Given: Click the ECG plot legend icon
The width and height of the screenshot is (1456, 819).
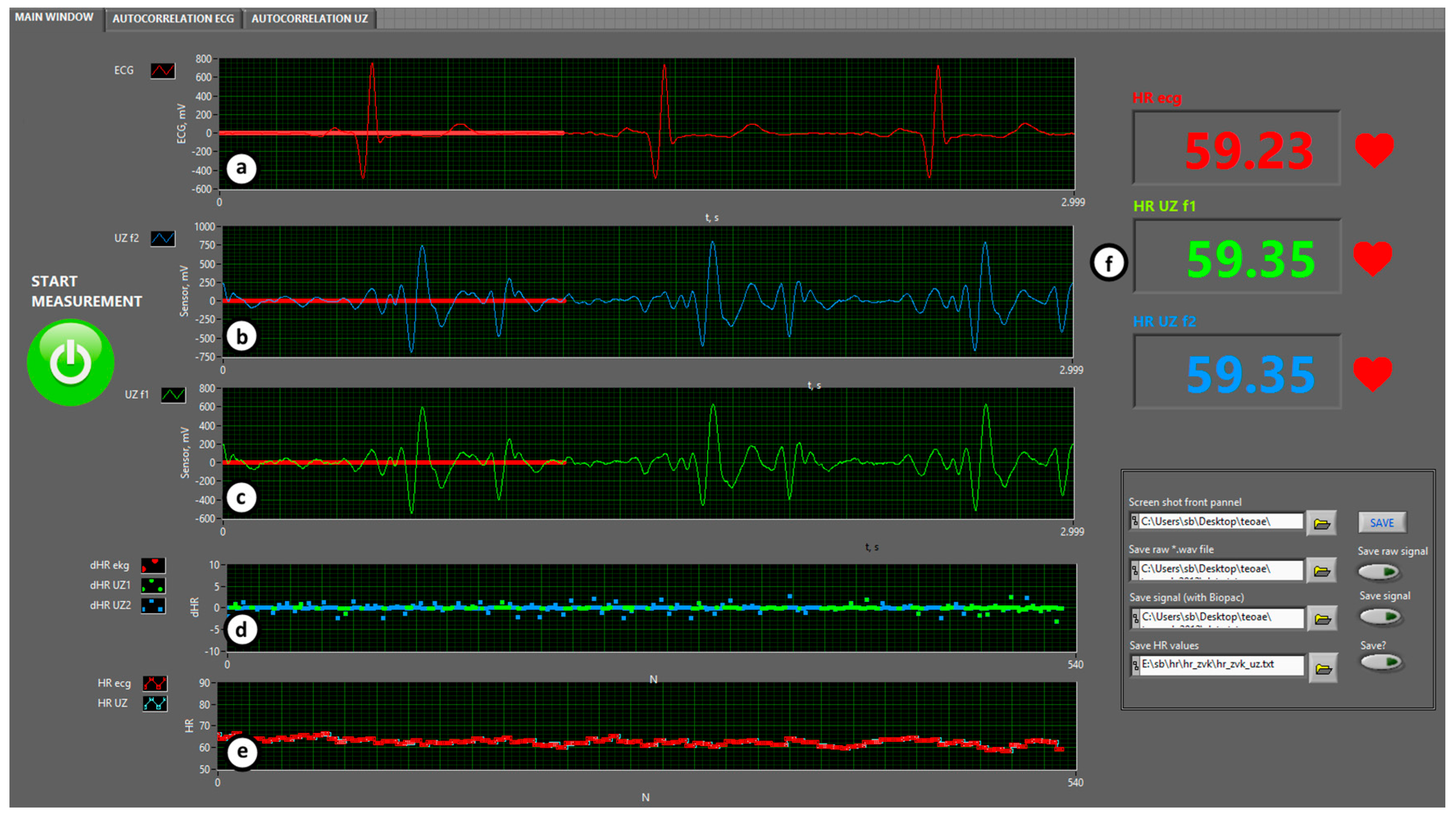Looking at the screenshot, I should [x=162, y=70].
